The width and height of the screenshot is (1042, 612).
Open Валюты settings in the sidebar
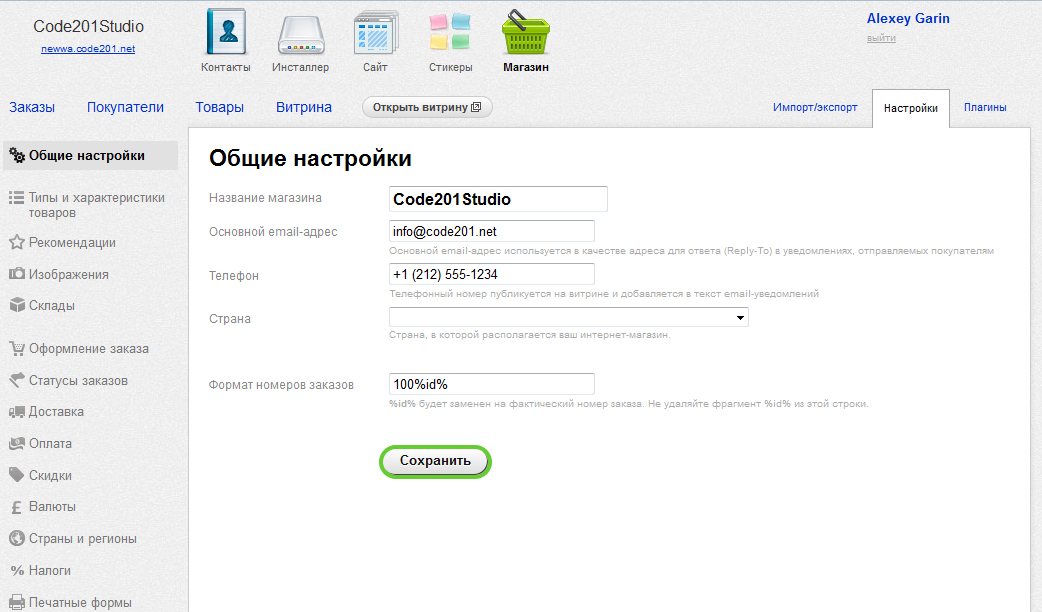pyautogui.click(x=52, y=507)
